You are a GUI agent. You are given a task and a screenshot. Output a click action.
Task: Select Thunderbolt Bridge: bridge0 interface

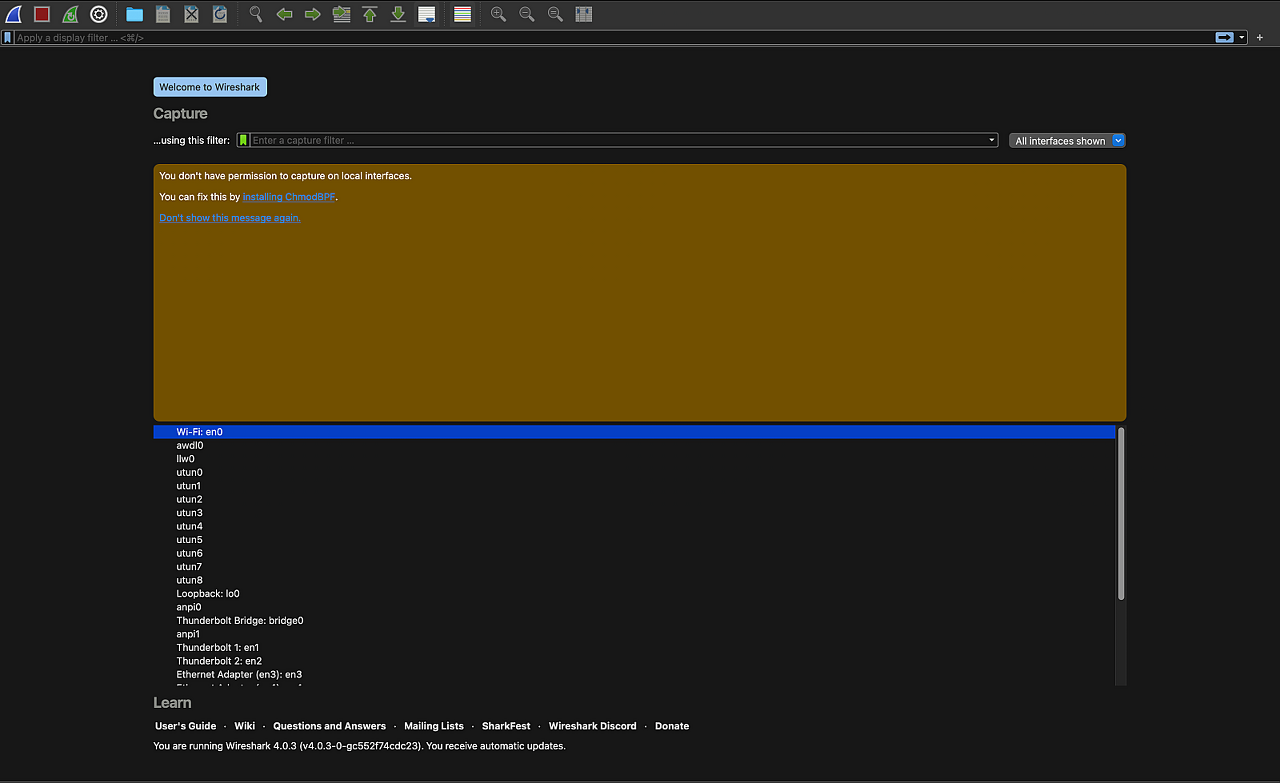pos(634,621)
